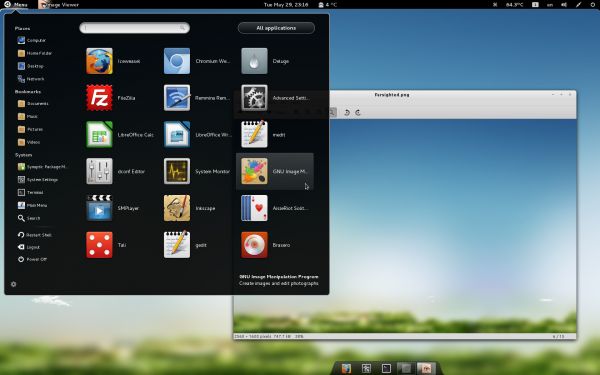The image size is (600, 375).
Task: Launch AisleRiot Solitaire card game
Action: [x=254, y=208]
